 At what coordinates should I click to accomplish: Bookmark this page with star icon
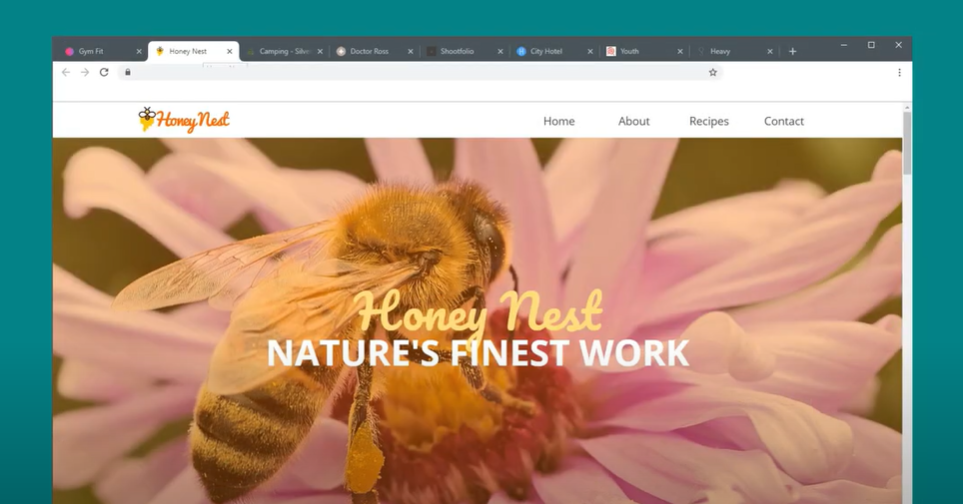tap(712, 72)
